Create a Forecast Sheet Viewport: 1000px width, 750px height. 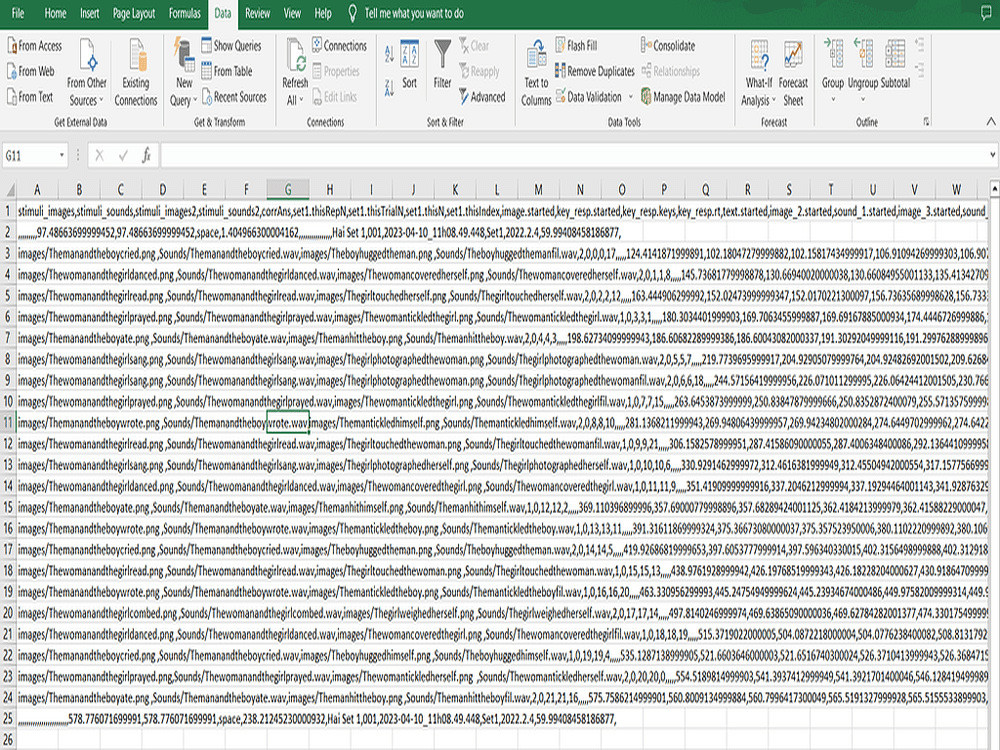pos(793,72)
